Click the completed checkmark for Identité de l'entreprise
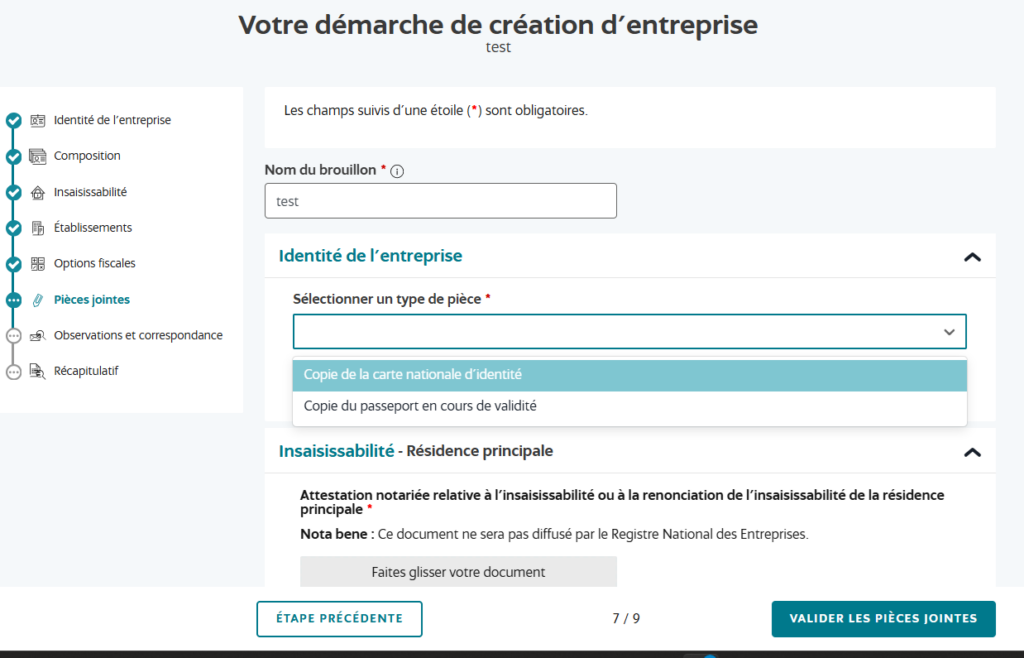The height and width of the screenshot is (658, 1024). [x=14, y=121]
